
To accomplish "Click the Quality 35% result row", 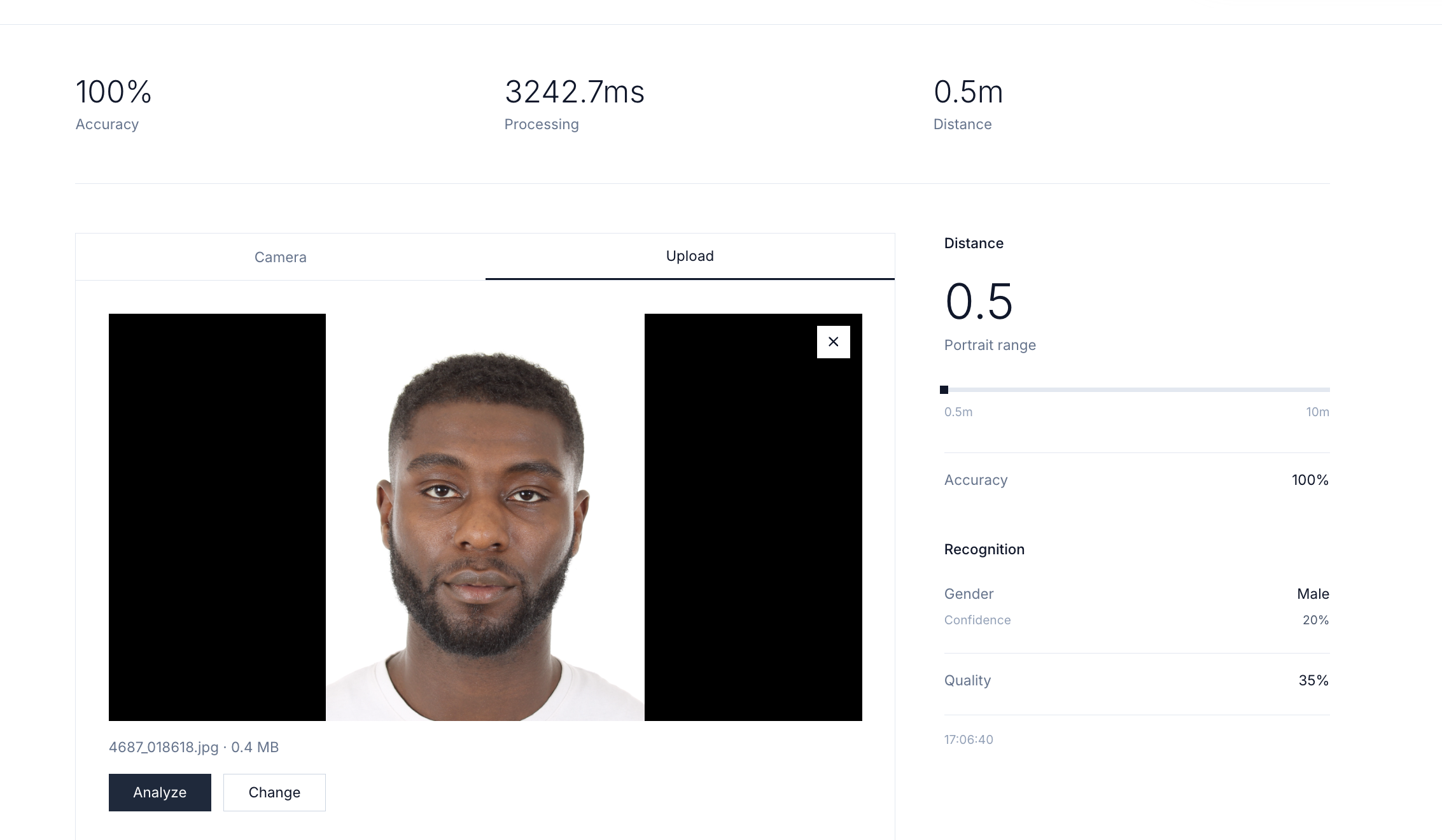I will tap(1137, 680).
